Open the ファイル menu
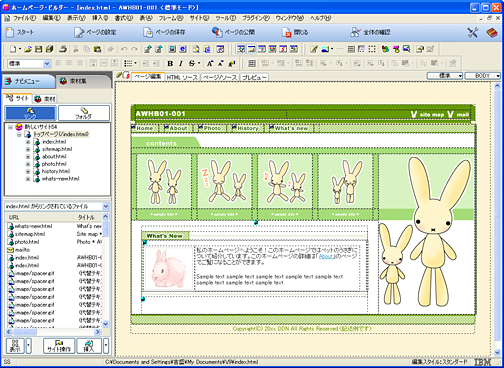 25,18
